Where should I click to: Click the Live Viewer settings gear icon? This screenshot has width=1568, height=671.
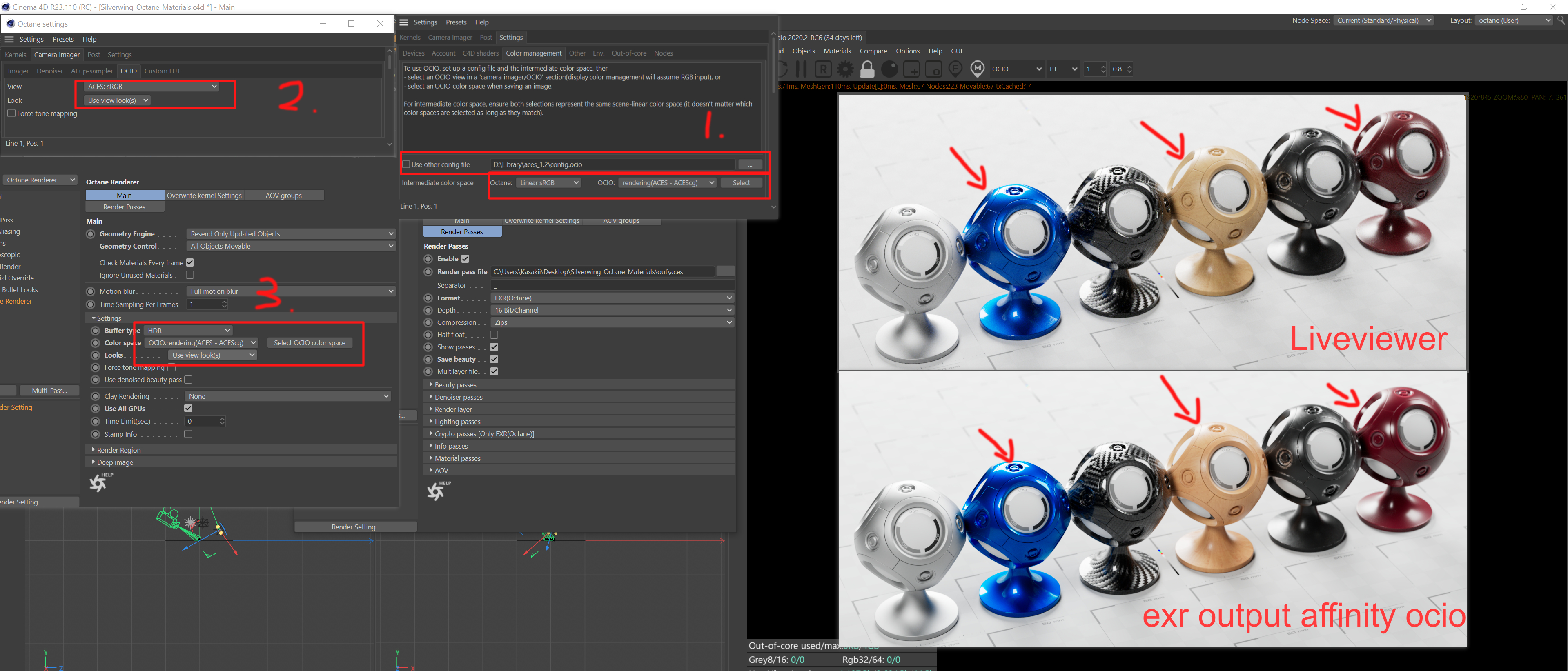(x=845, y=69)
